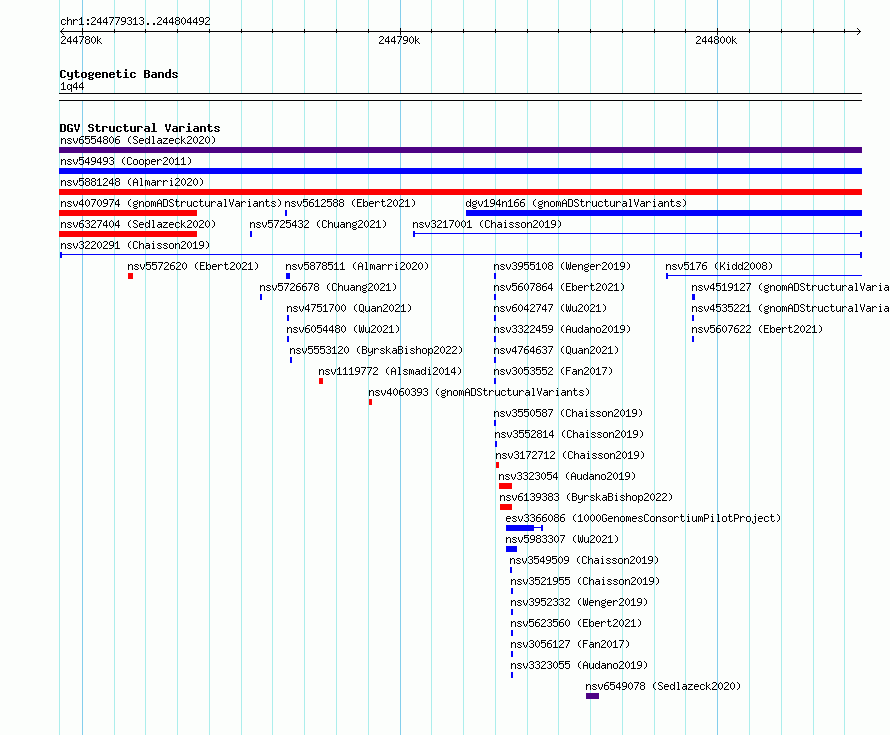Click the DGV Structural Variants track title

coord(140,128)
